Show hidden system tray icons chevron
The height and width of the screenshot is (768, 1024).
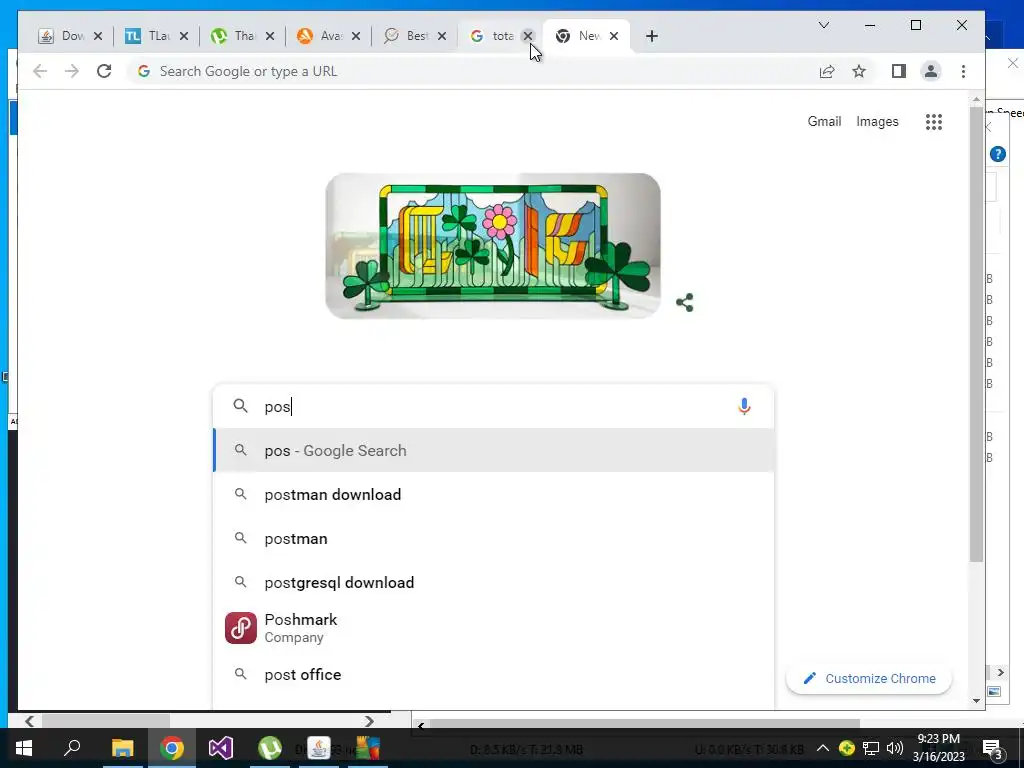point(823,748)
